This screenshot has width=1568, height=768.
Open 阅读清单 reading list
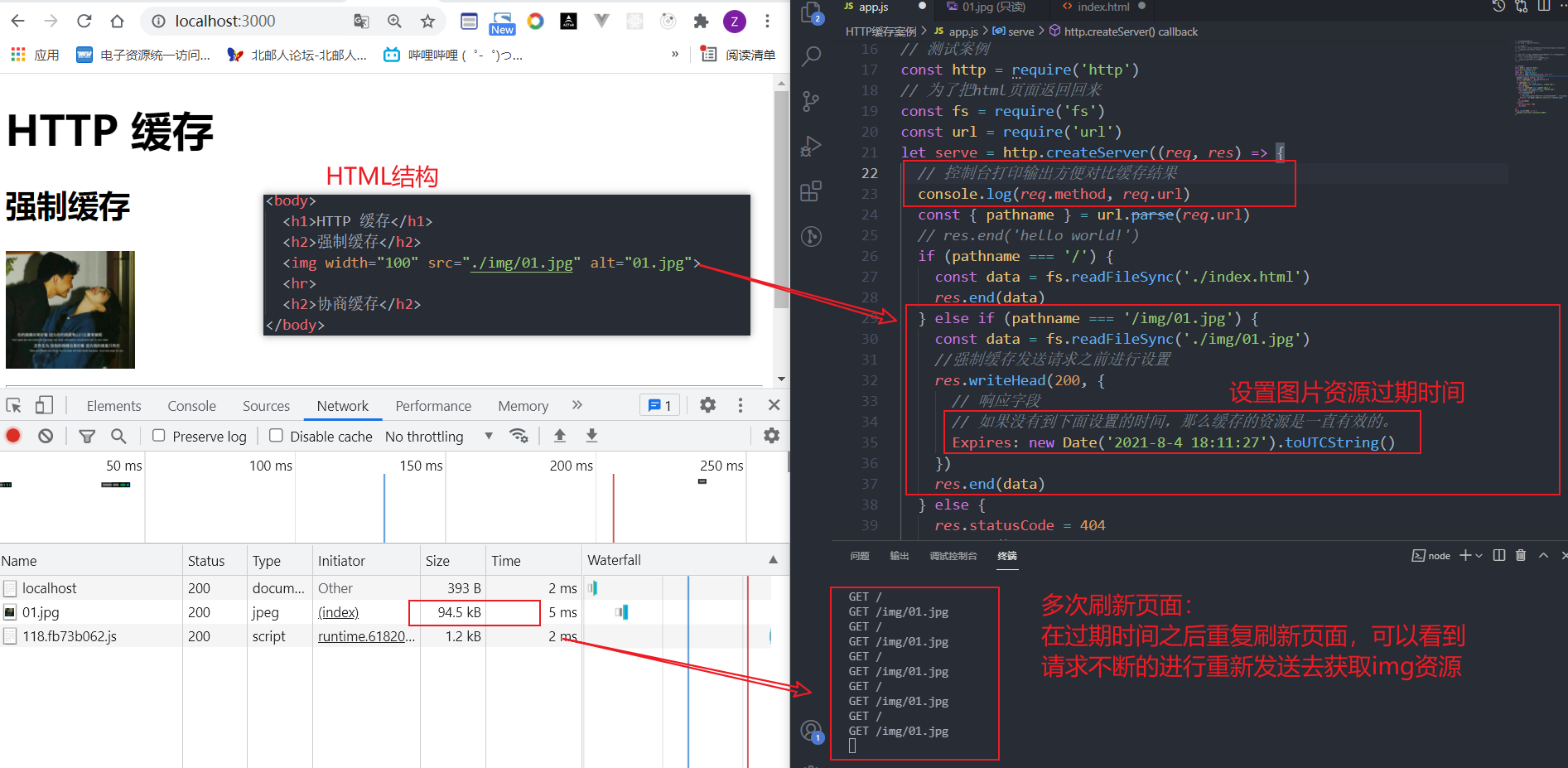click(x=739, y=55)
